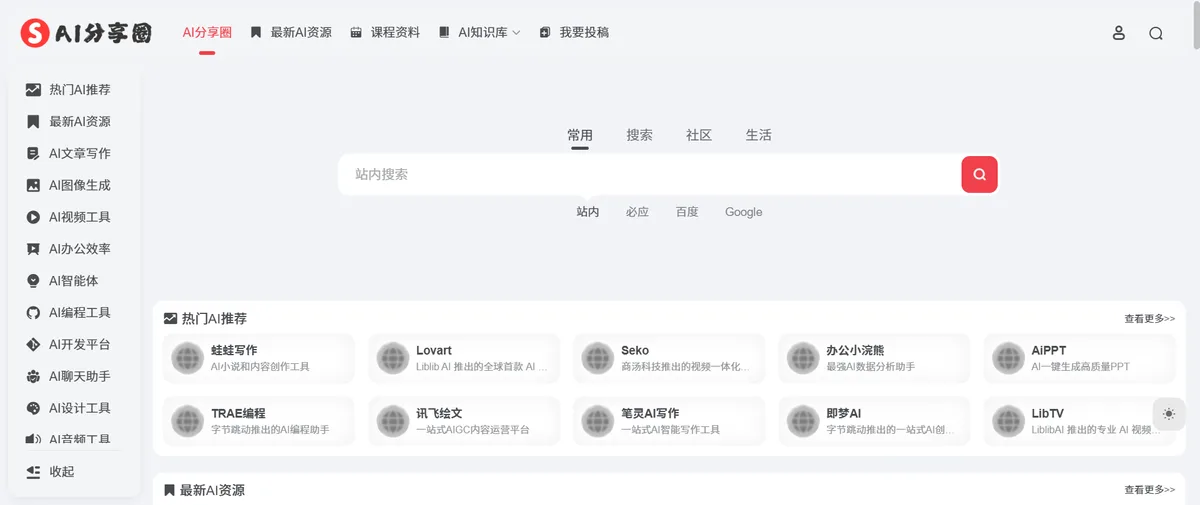Click 查看更多 for 最新AI资源 section

coord(1149,490)
